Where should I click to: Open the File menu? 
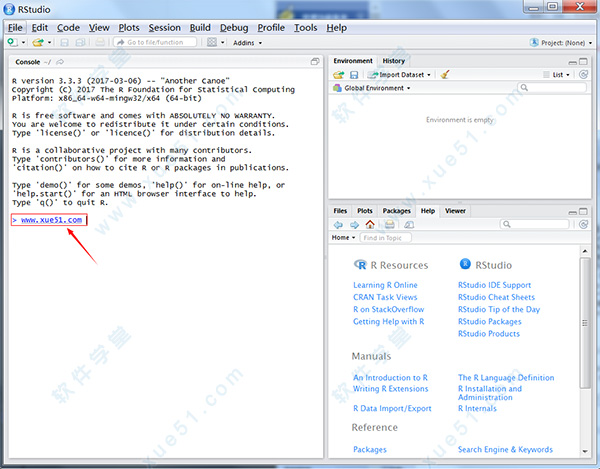click(x=15, y=28)
